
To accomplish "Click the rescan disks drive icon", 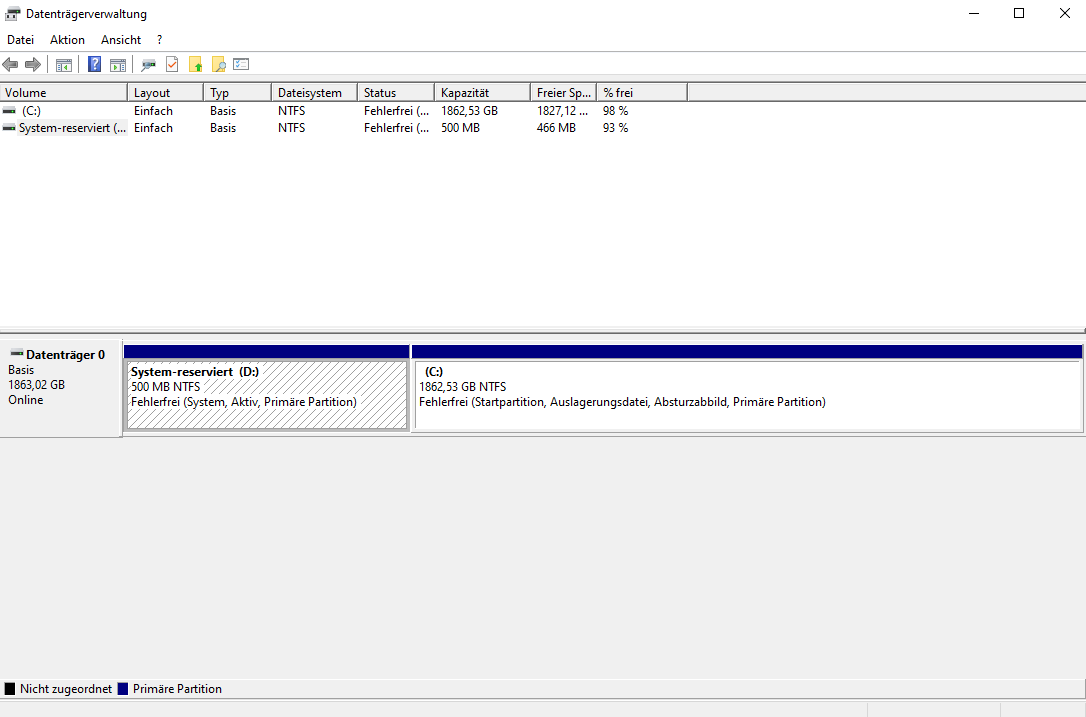I will click(x=148, y=65).
